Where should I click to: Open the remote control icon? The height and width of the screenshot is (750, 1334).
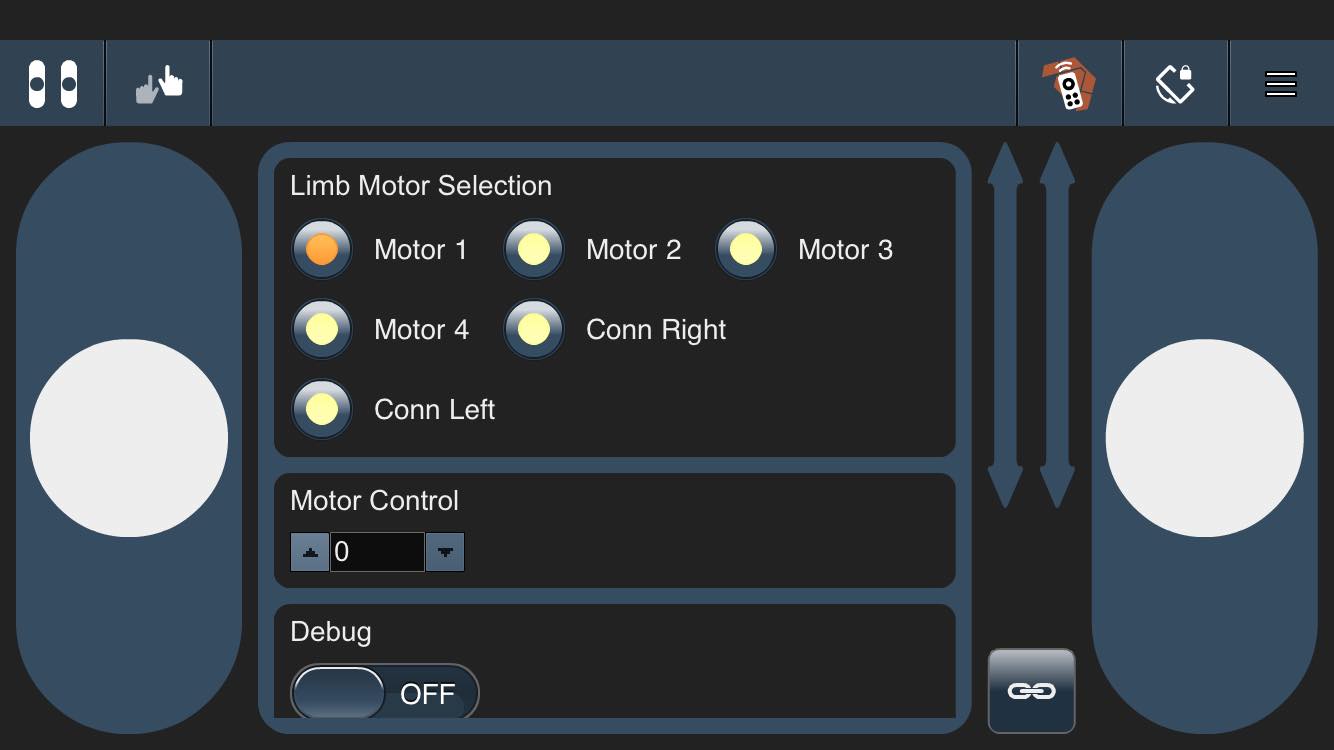1069,84
